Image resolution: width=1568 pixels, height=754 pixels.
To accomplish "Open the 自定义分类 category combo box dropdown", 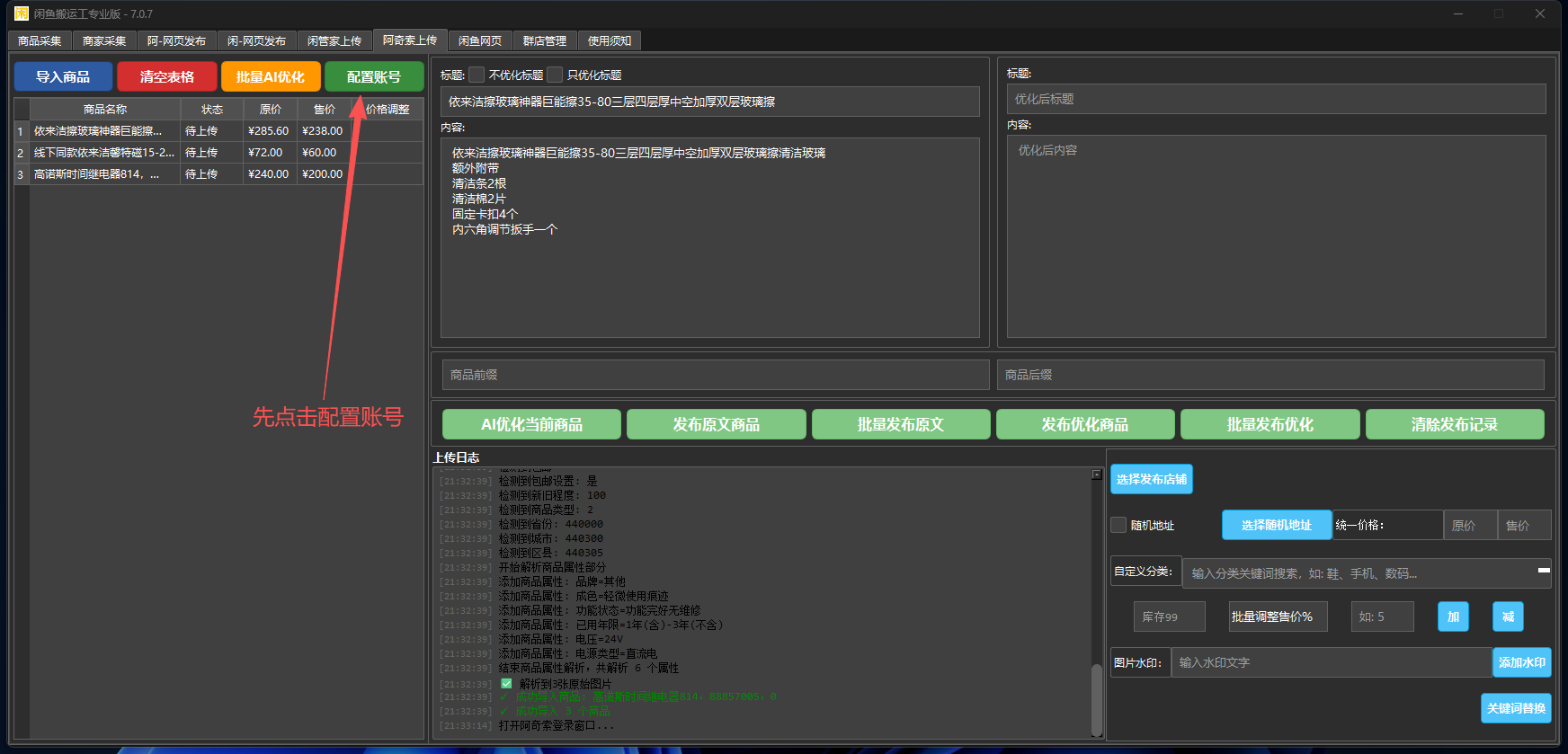I will tap(1543, 572).
